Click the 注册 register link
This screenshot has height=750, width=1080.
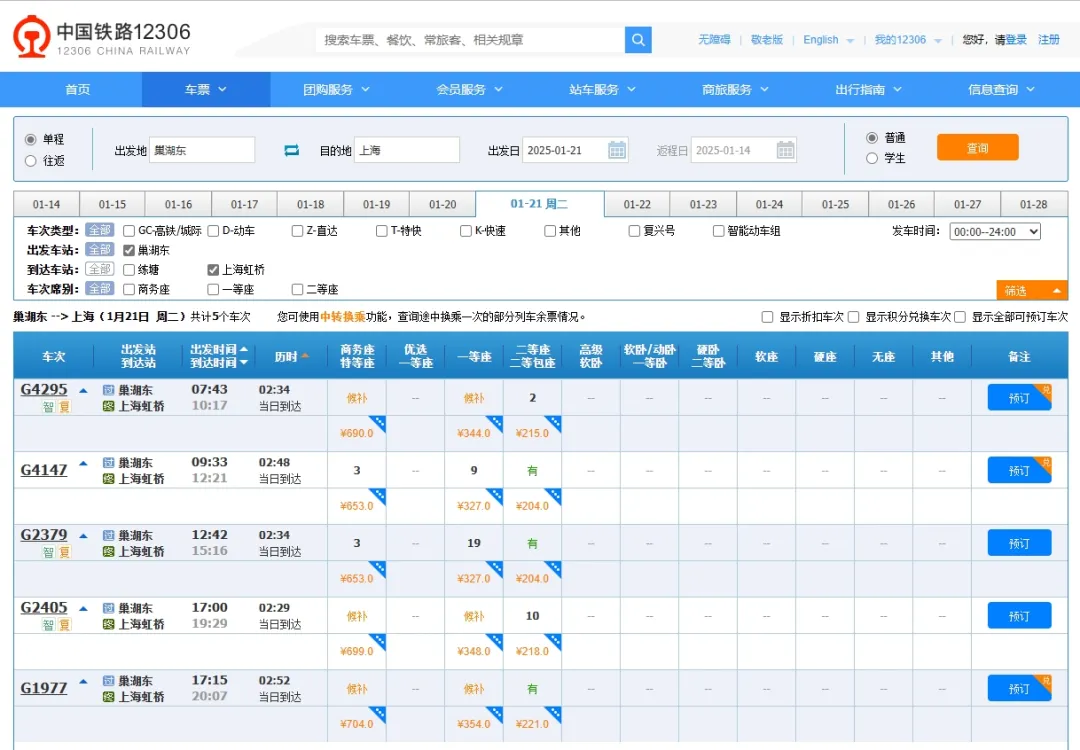1048,40
